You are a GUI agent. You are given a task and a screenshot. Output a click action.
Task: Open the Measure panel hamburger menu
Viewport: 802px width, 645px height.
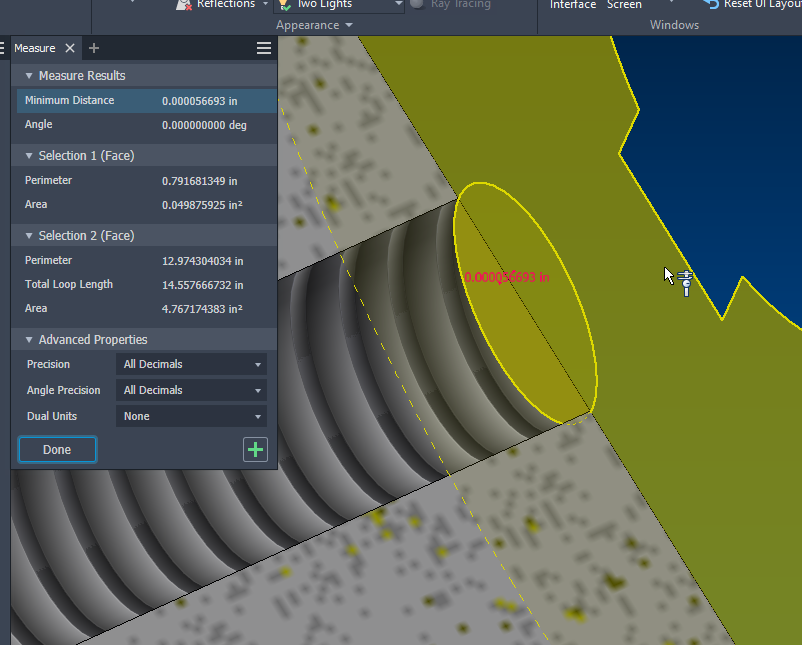pyautogui.click(x=263, y=47)
